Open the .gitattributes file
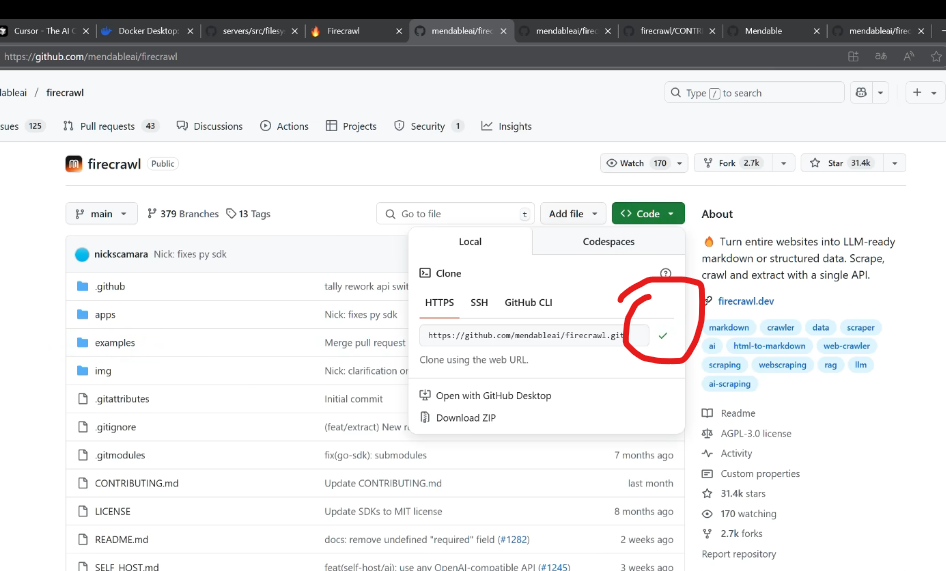 coord(122,399)
